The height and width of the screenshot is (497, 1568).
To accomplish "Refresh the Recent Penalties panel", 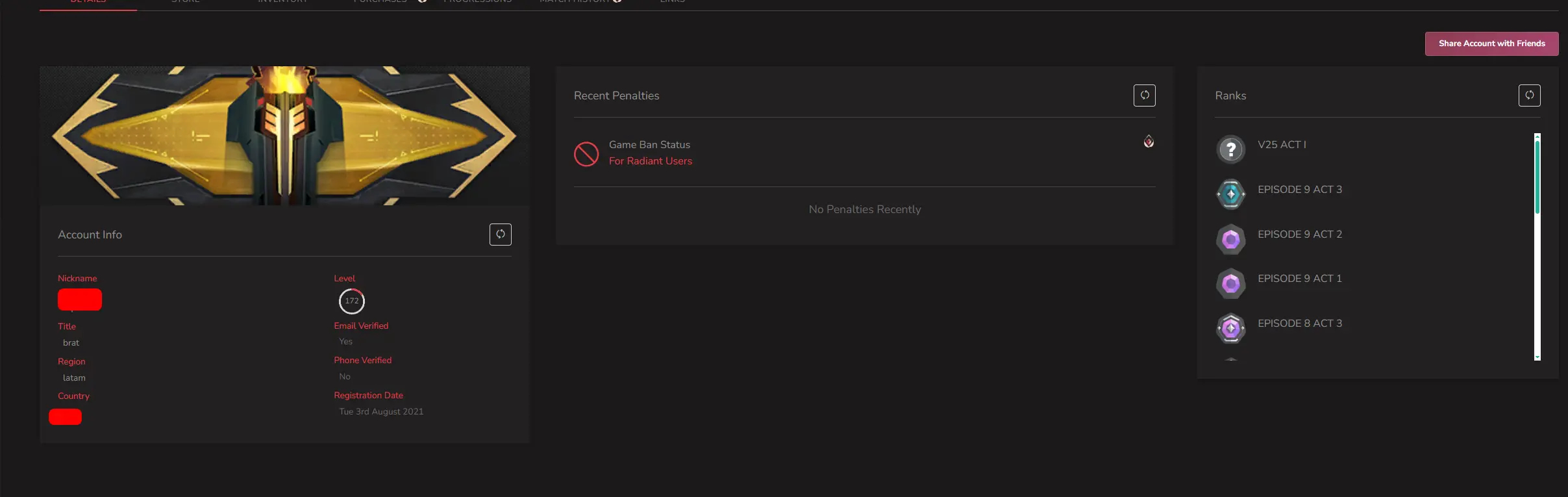I will (1144, 96).
